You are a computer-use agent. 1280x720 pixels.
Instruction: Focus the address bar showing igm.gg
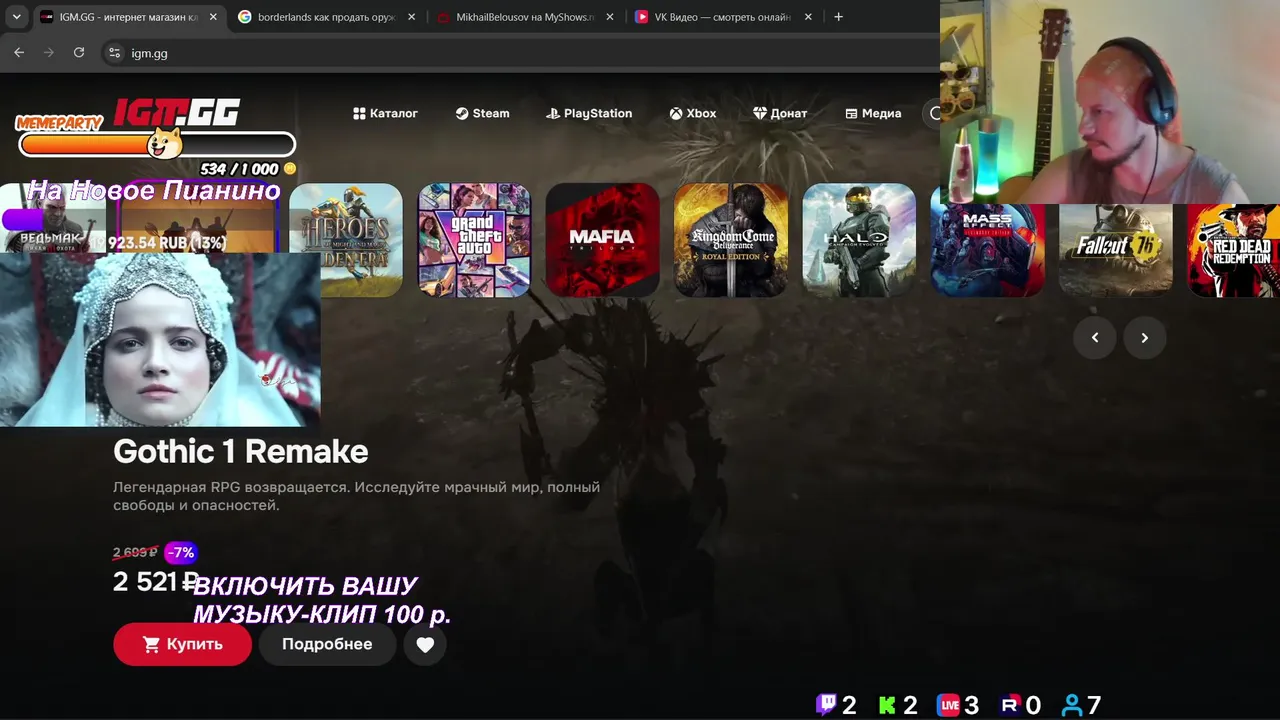(520, 53)
